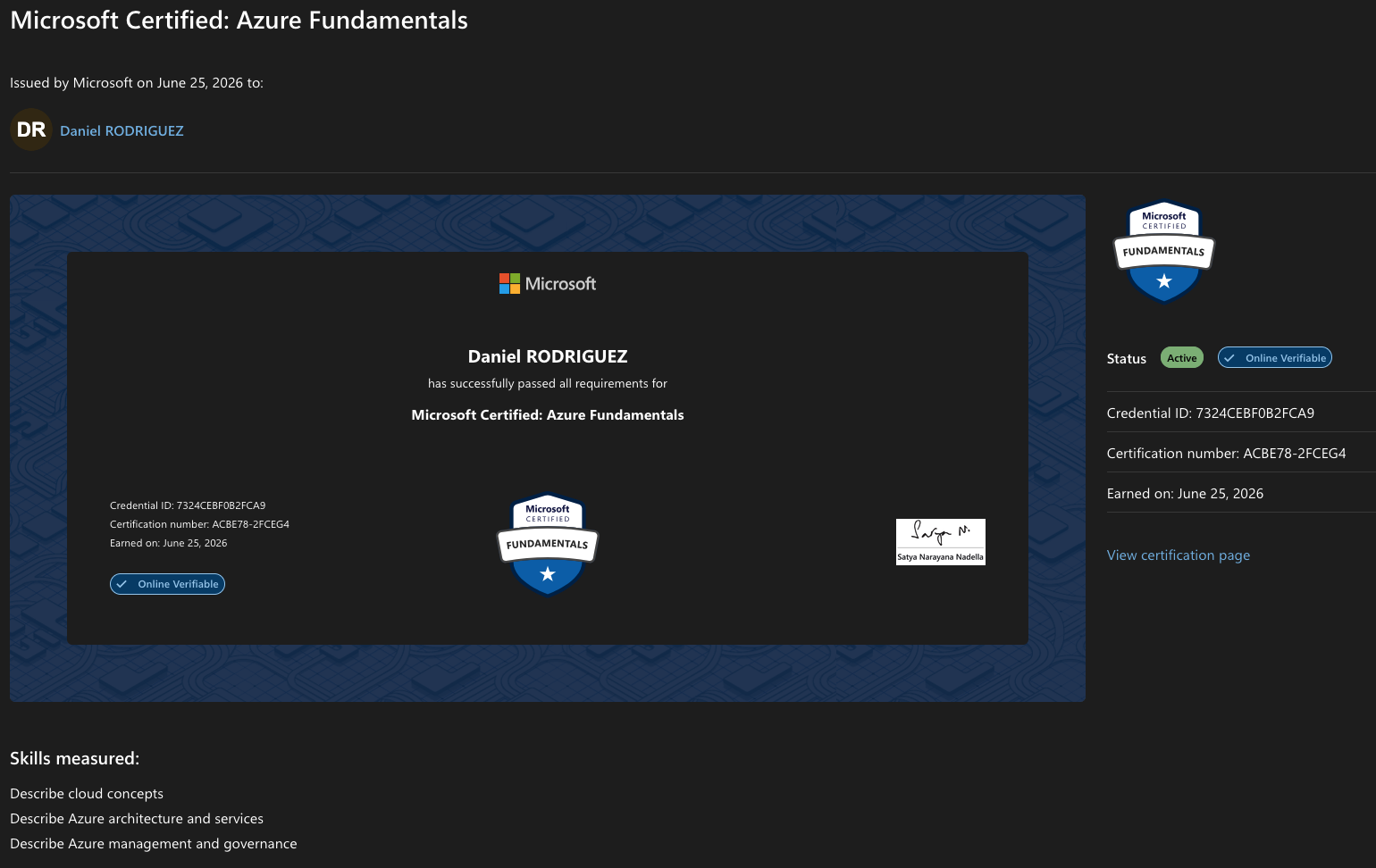Image resolution: width=1376 pixels, height=868 pixels.
Task: Click 'has successfully passed all requirements for' text
Action: 548,383
